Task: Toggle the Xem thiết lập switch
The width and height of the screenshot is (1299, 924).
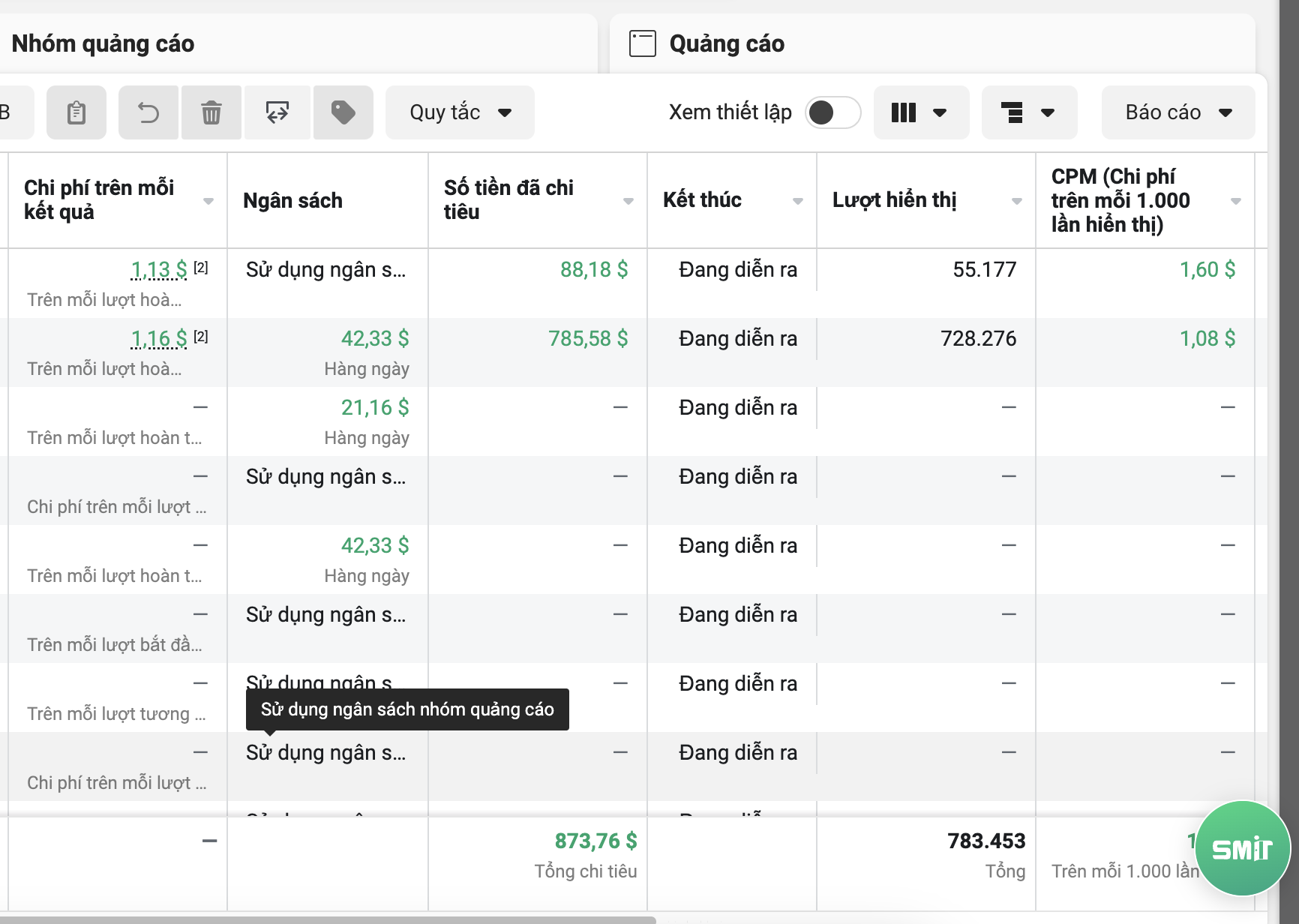Action: (x=832, y=112)
